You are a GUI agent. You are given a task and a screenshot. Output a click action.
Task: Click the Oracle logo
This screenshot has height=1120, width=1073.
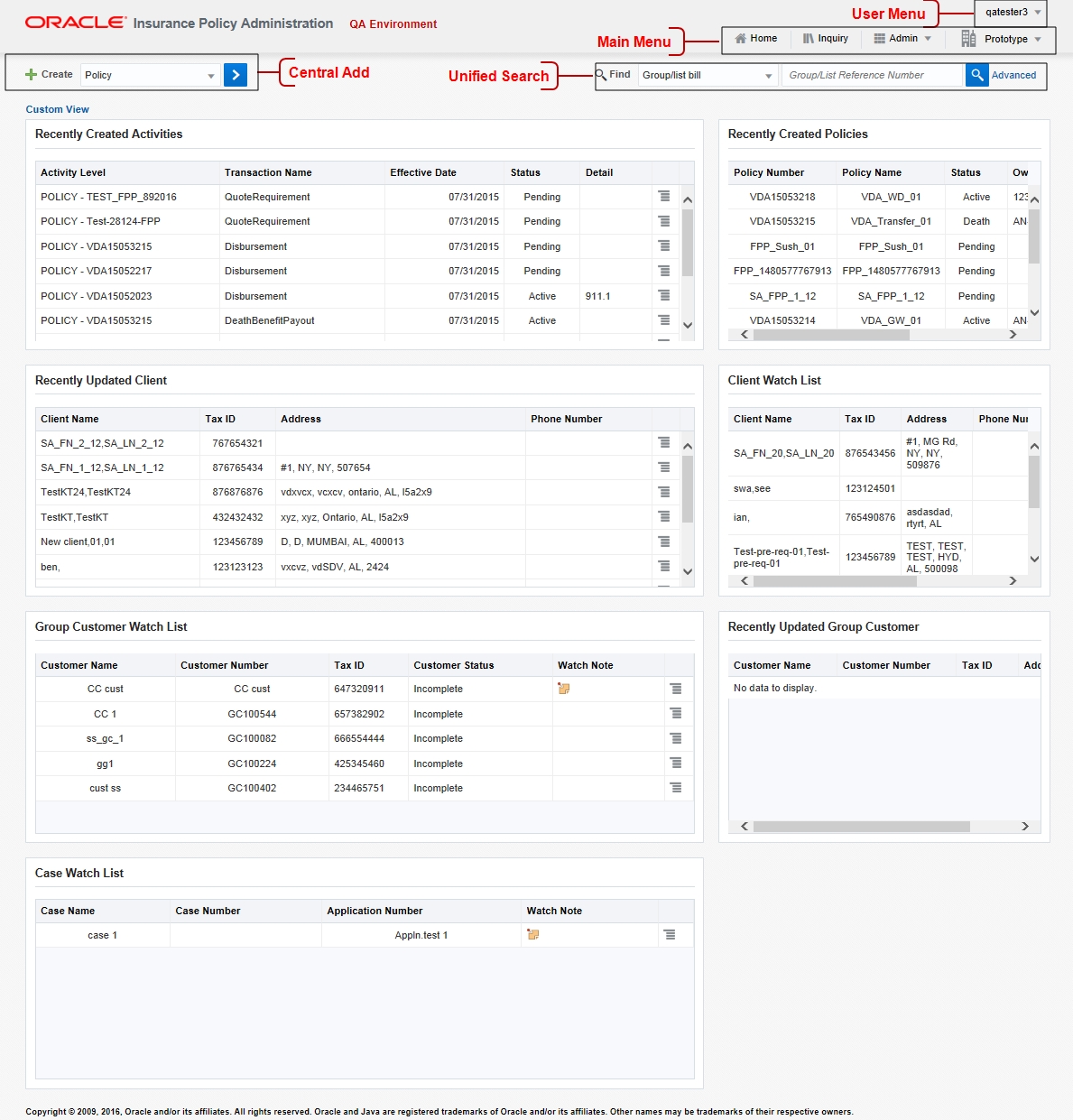click(76, 23)
